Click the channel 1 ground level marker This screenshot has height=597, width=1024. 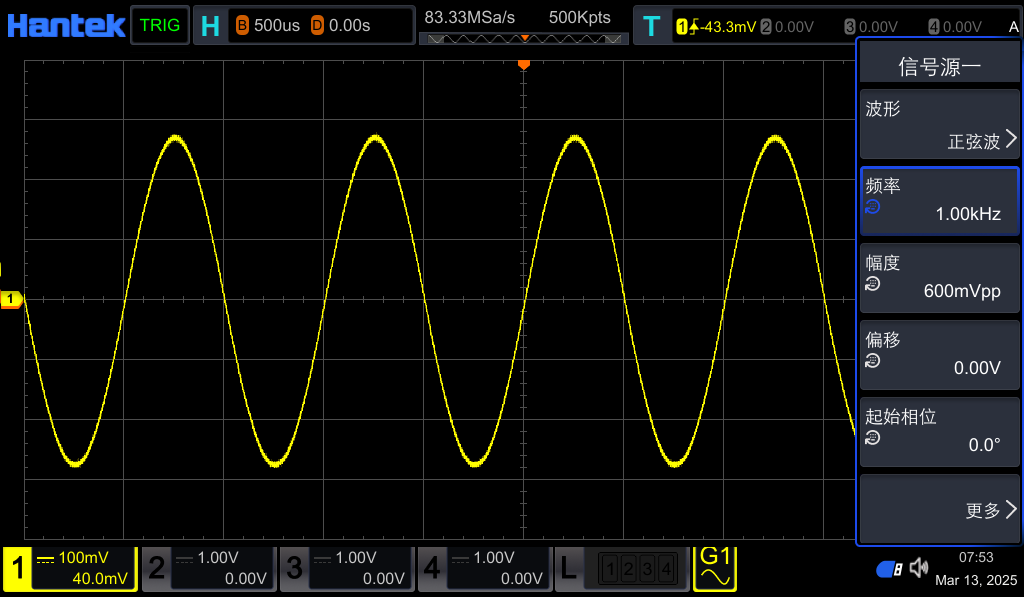(x=11, y=299)
